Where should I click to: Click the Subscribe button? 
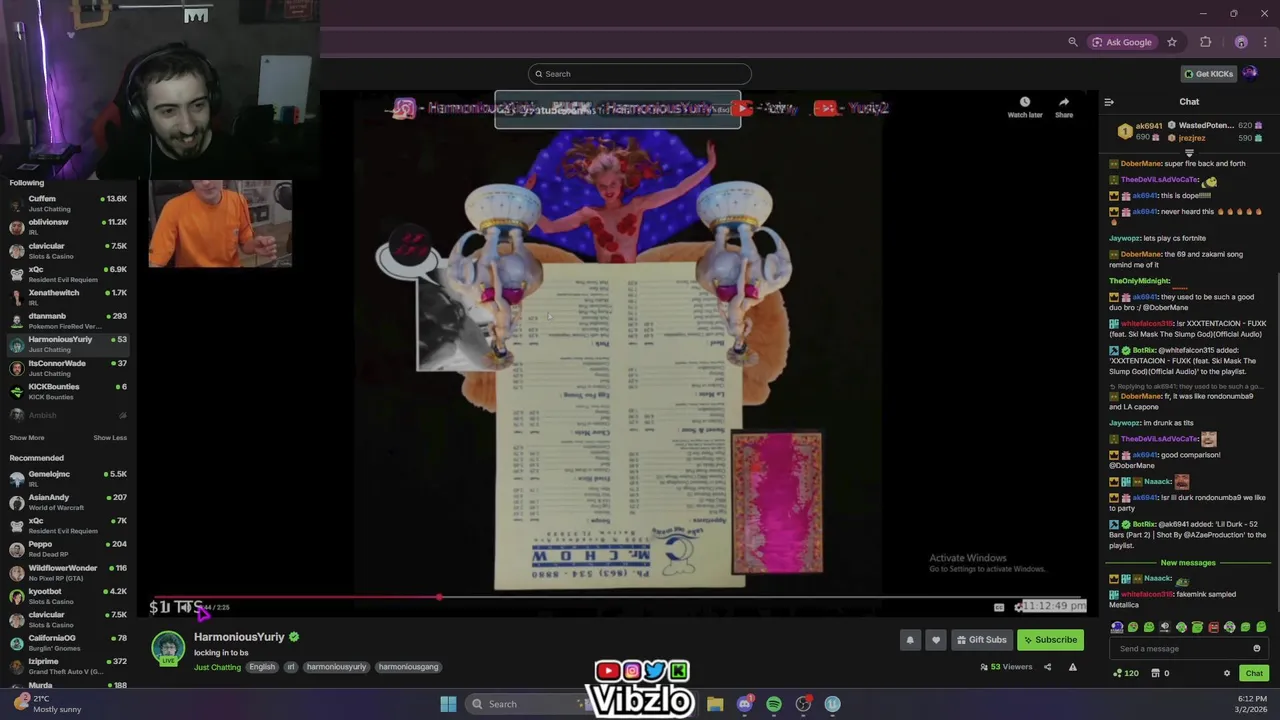coord(1050,640)
